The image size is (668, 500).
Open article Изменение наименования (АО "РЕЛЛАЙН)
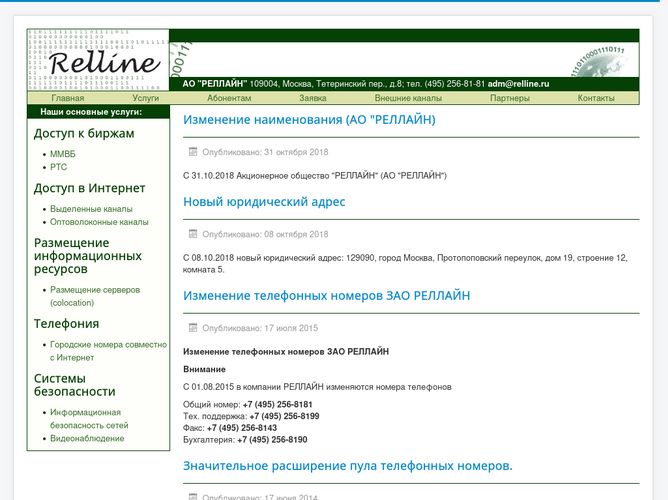[309, 120]
